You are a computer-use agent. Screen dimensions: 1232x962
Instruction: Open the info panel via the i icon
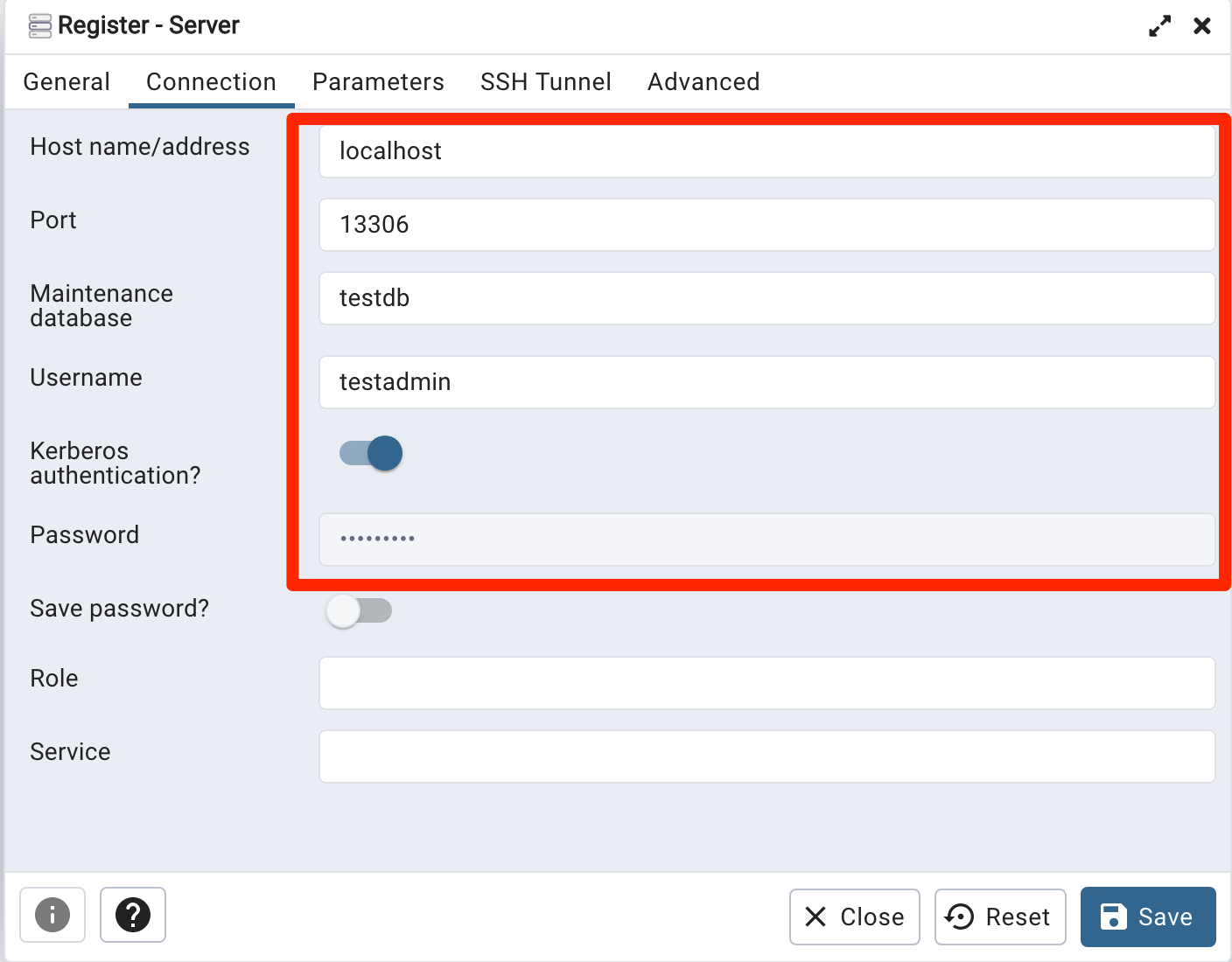tap(52, 915)
